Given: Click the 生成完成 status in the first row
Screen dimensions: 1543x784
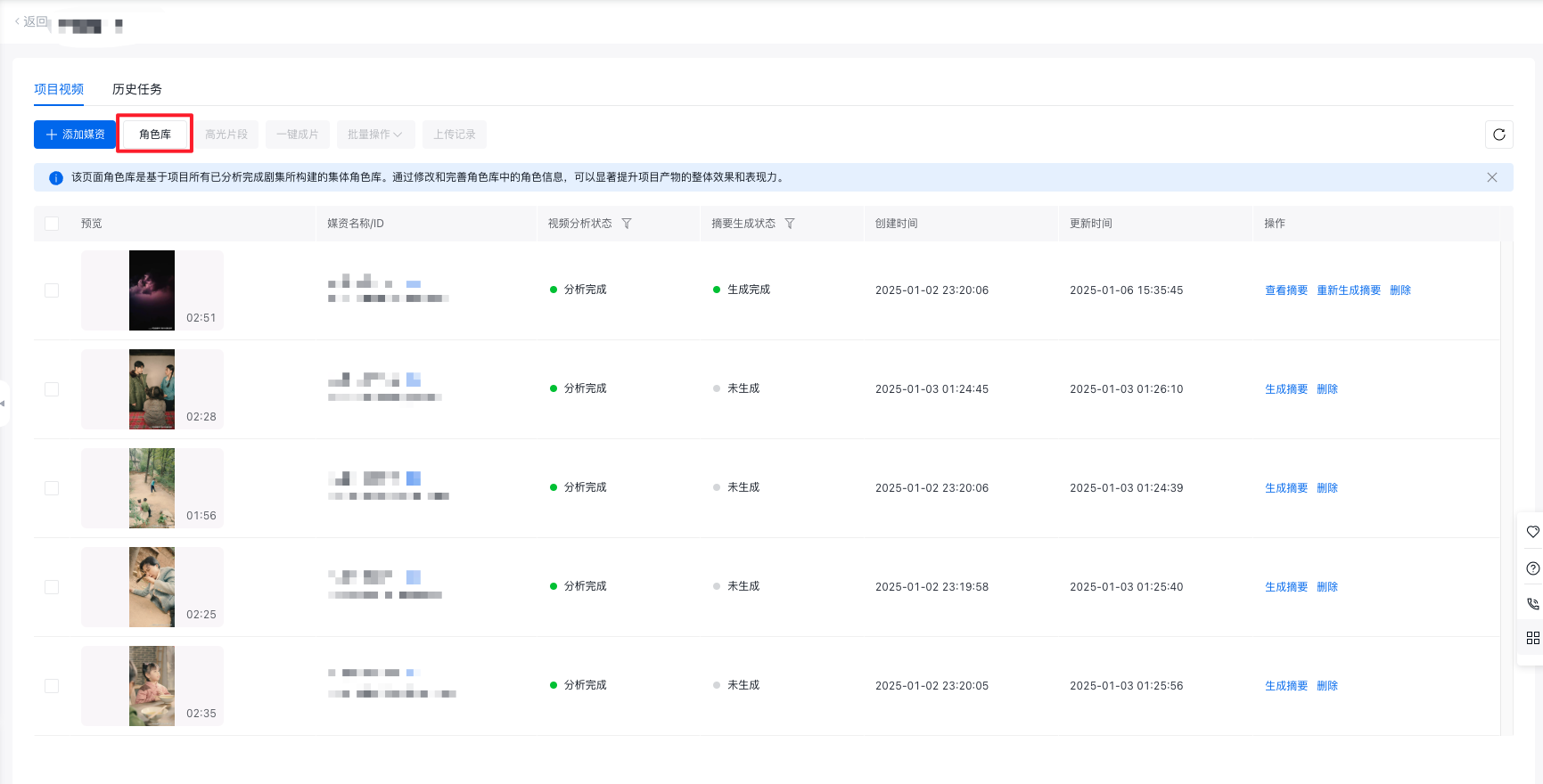Looking at the screenshot, I should pos(742,290).
